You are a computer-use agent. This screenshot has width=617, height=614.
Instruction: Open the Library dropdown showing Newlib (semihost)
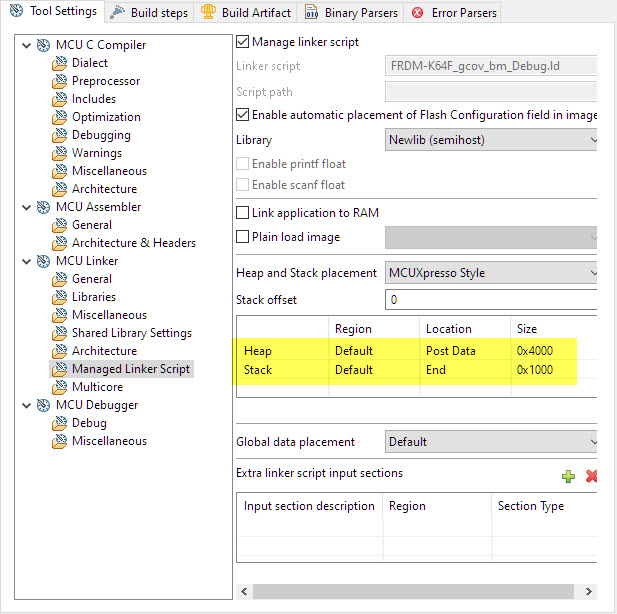pos(491,140)
